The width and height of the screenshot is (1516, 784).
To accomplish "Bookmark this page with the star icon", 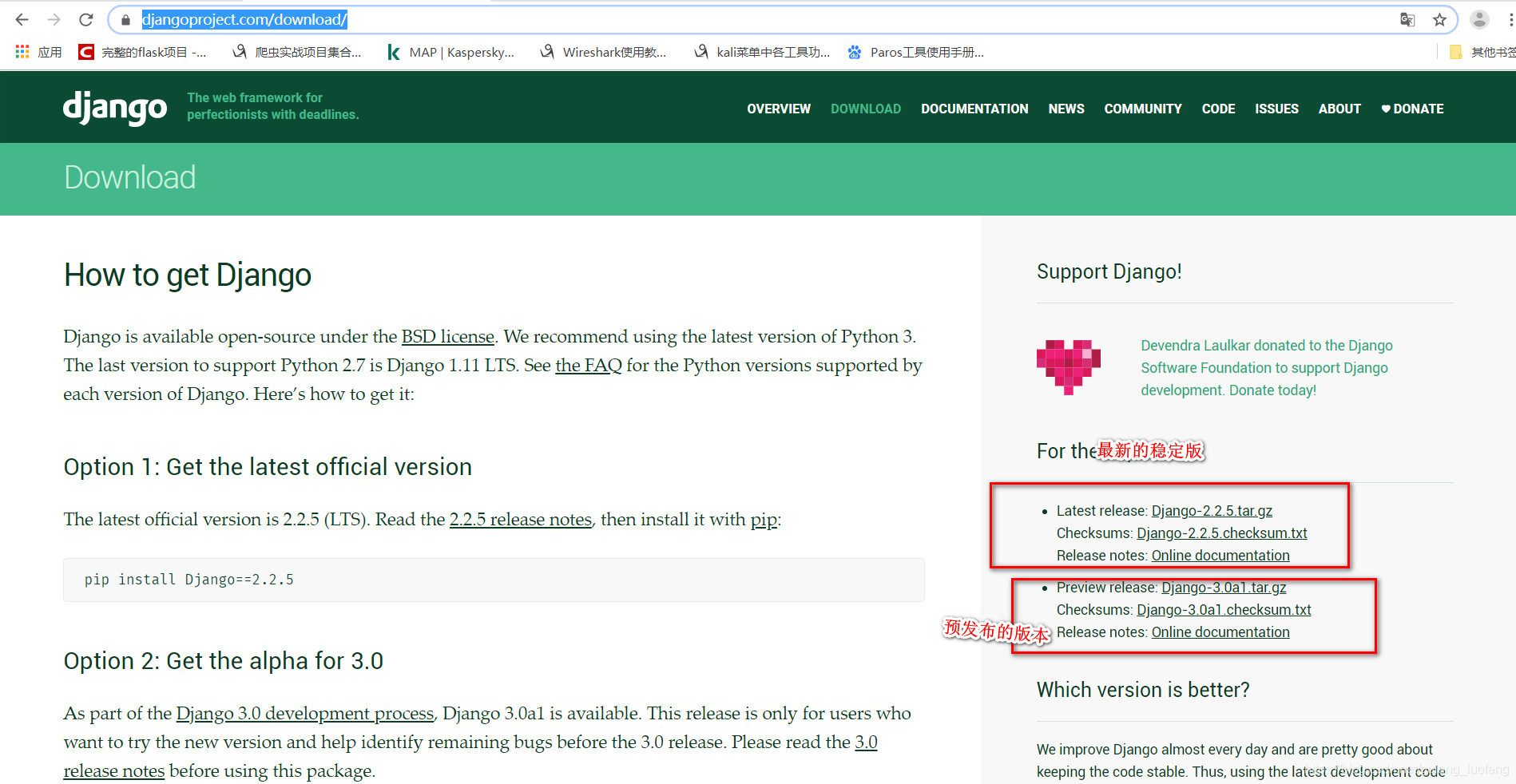I will click(1439, 20).
